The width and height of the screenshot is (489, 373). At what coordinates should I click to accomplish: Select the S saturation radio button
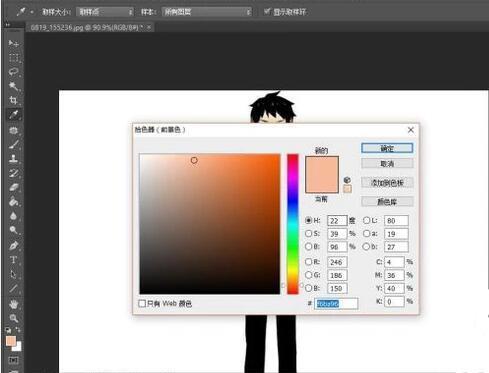coord(308,233)
